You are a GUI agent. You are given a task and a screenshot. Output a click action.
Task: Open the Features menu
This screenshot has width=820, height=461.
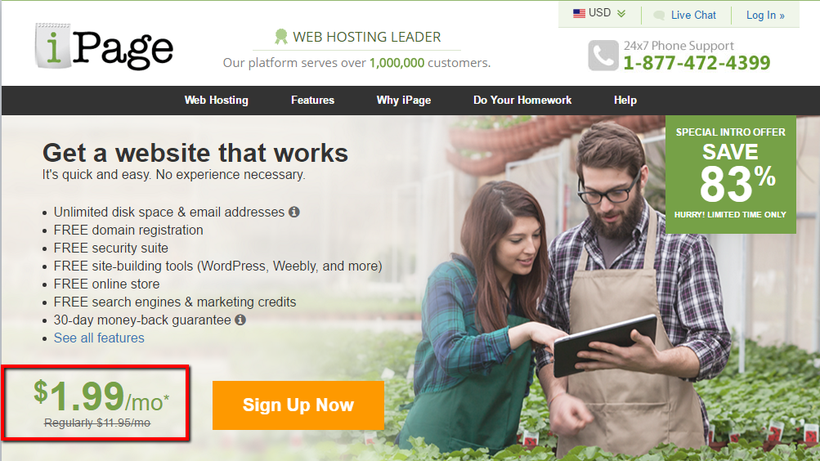click(x=312, y=100)
